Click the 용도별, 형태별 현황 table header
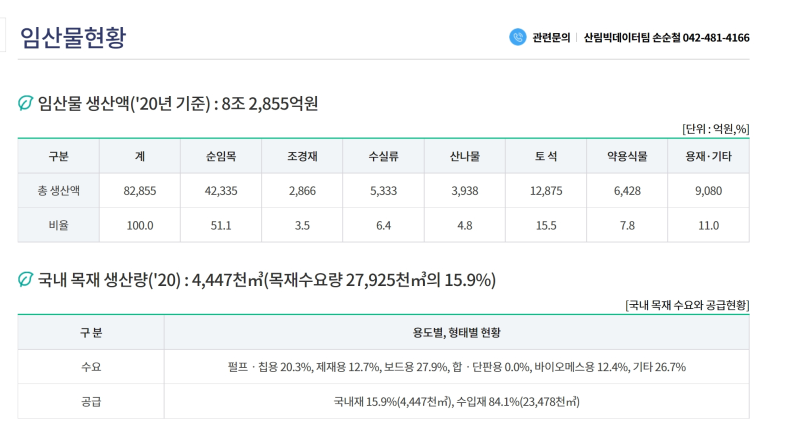800x428 pixels. point(456,333)
